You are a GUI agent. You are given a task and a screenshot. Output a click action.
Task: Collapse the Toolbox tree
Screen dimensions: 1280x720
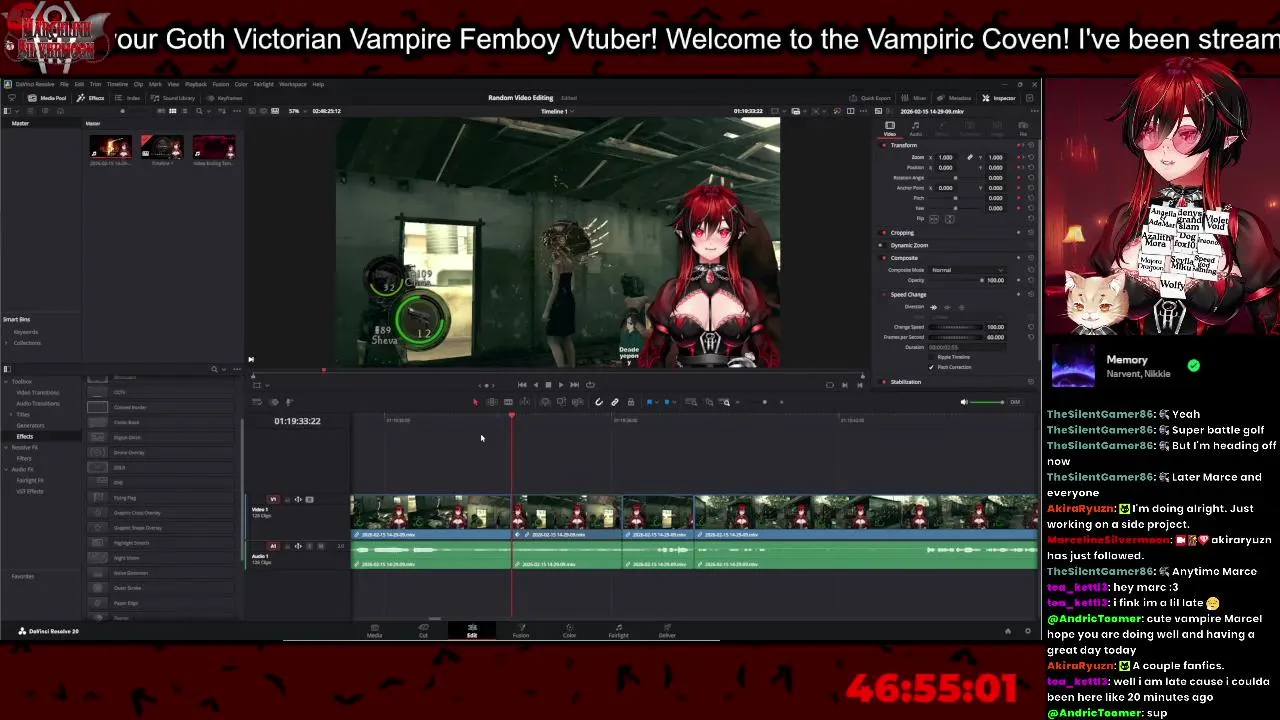[x=6, y=381]
